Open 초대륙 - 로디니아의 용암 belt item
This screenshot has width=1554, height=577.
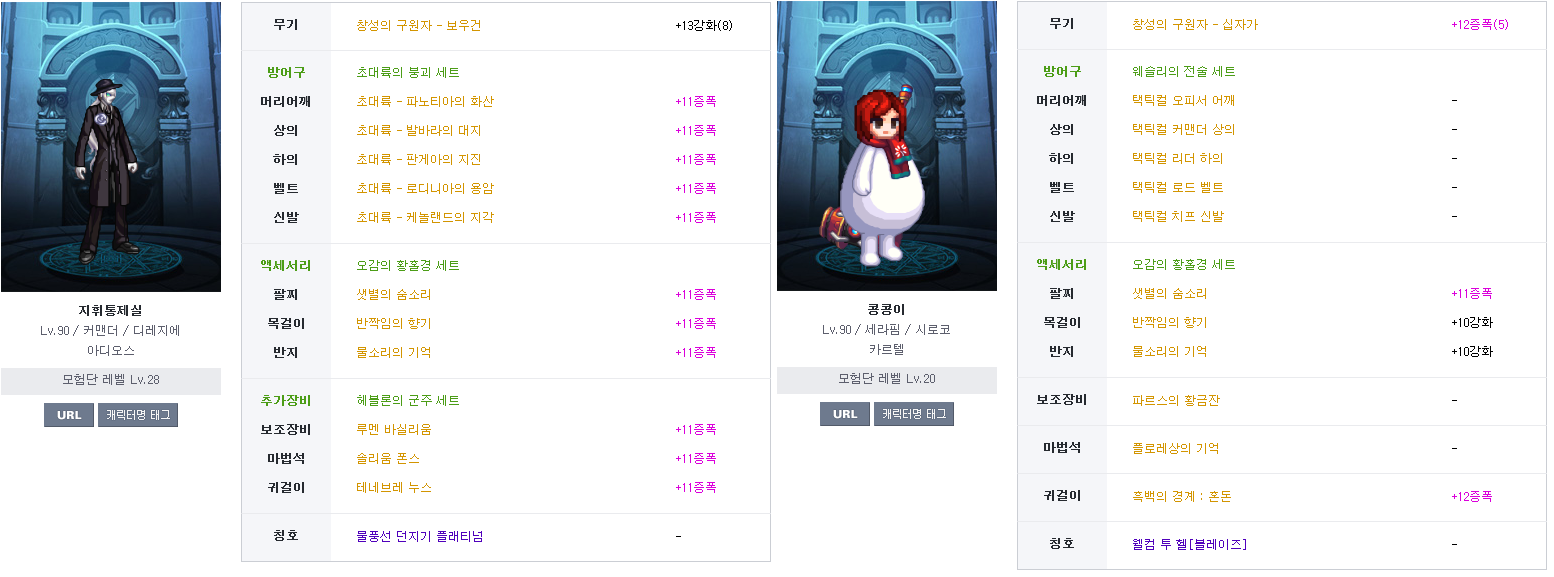tap(425, 188)
